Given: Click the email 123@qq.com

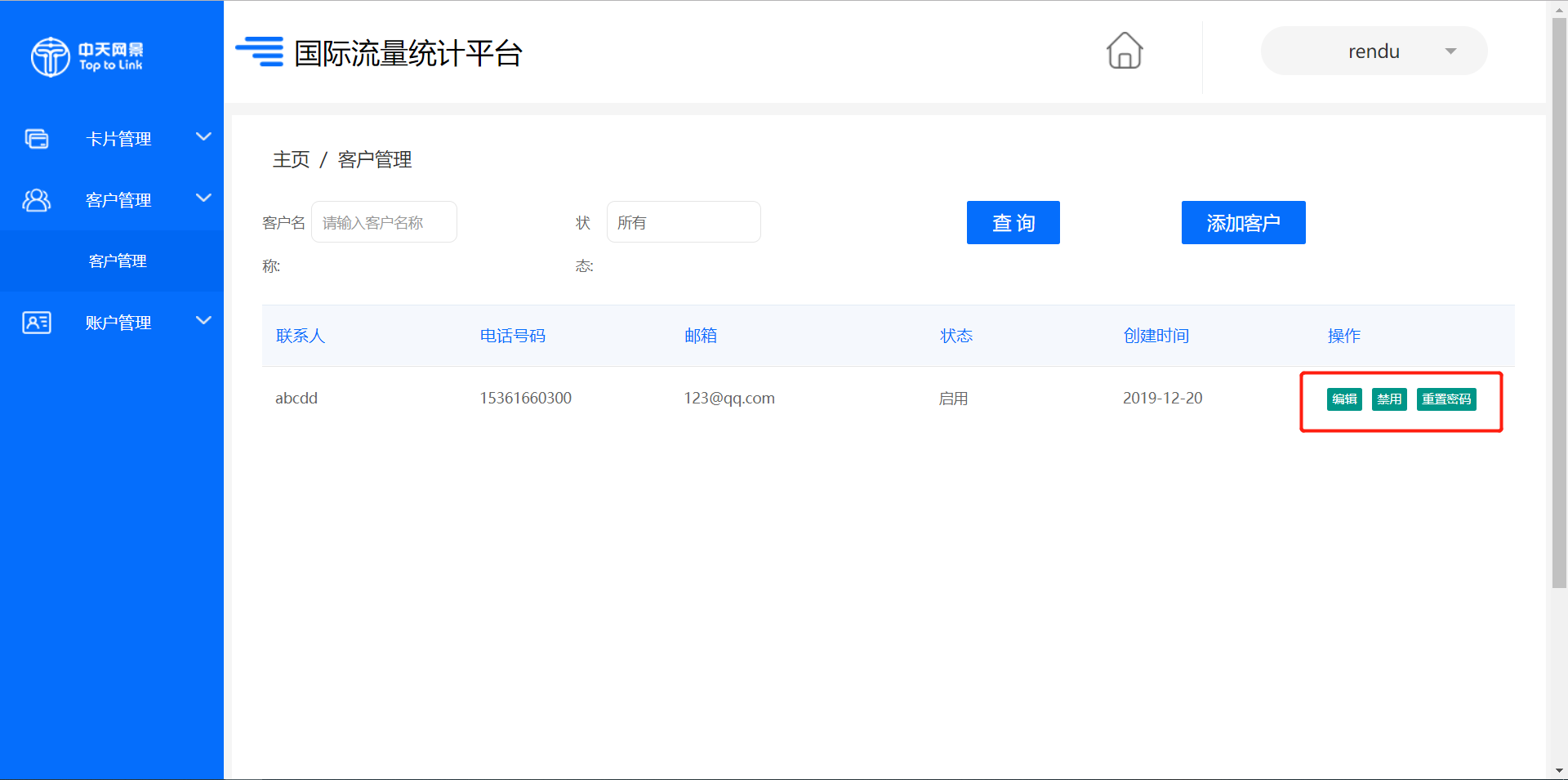Looking at the screenshot, I should point(729,398).
